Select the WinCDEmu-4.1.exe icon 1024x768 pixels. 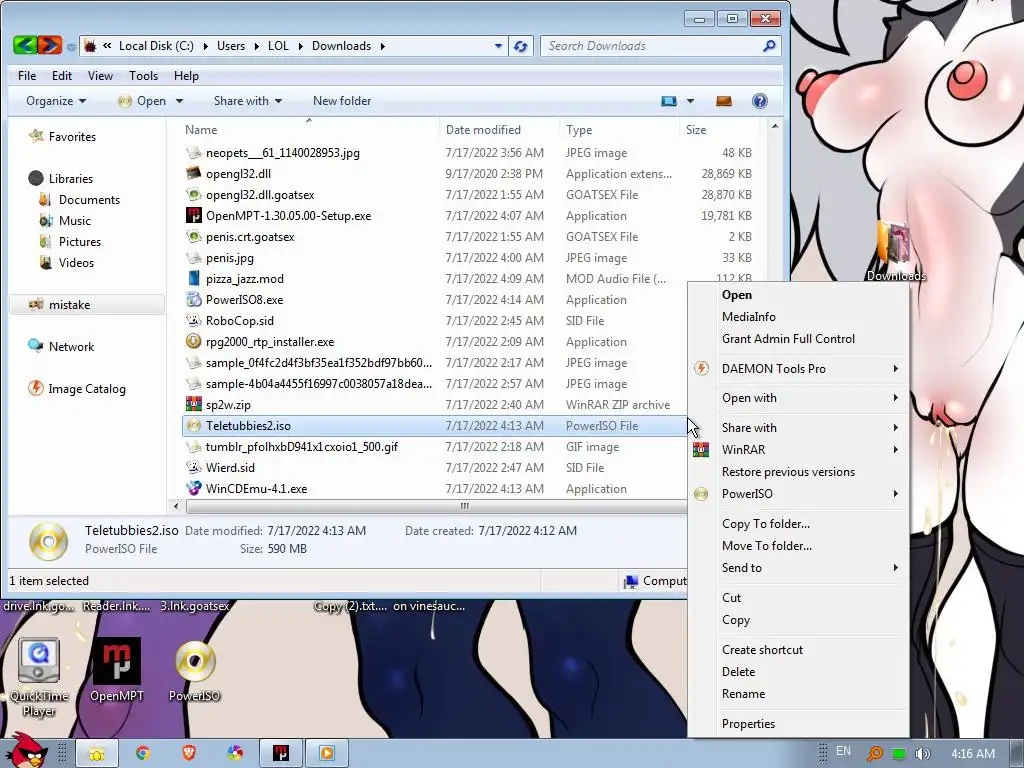point(193,488)
